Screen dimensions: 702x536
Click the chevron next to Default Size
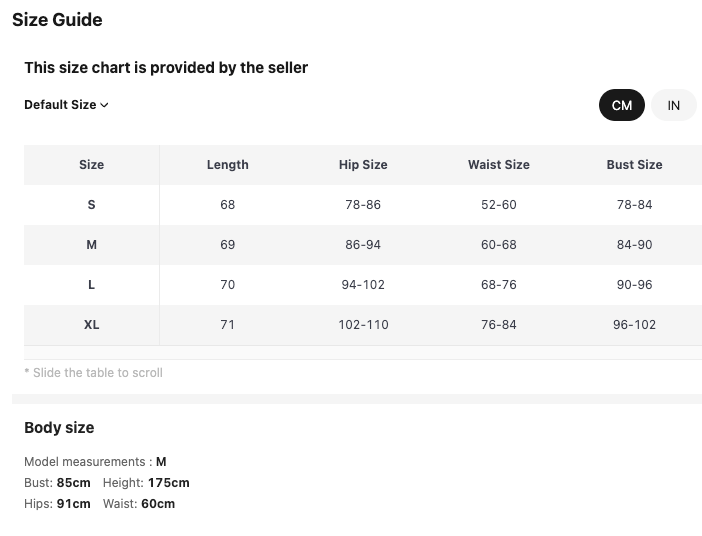pyautogui.click(x=105, y=105)
